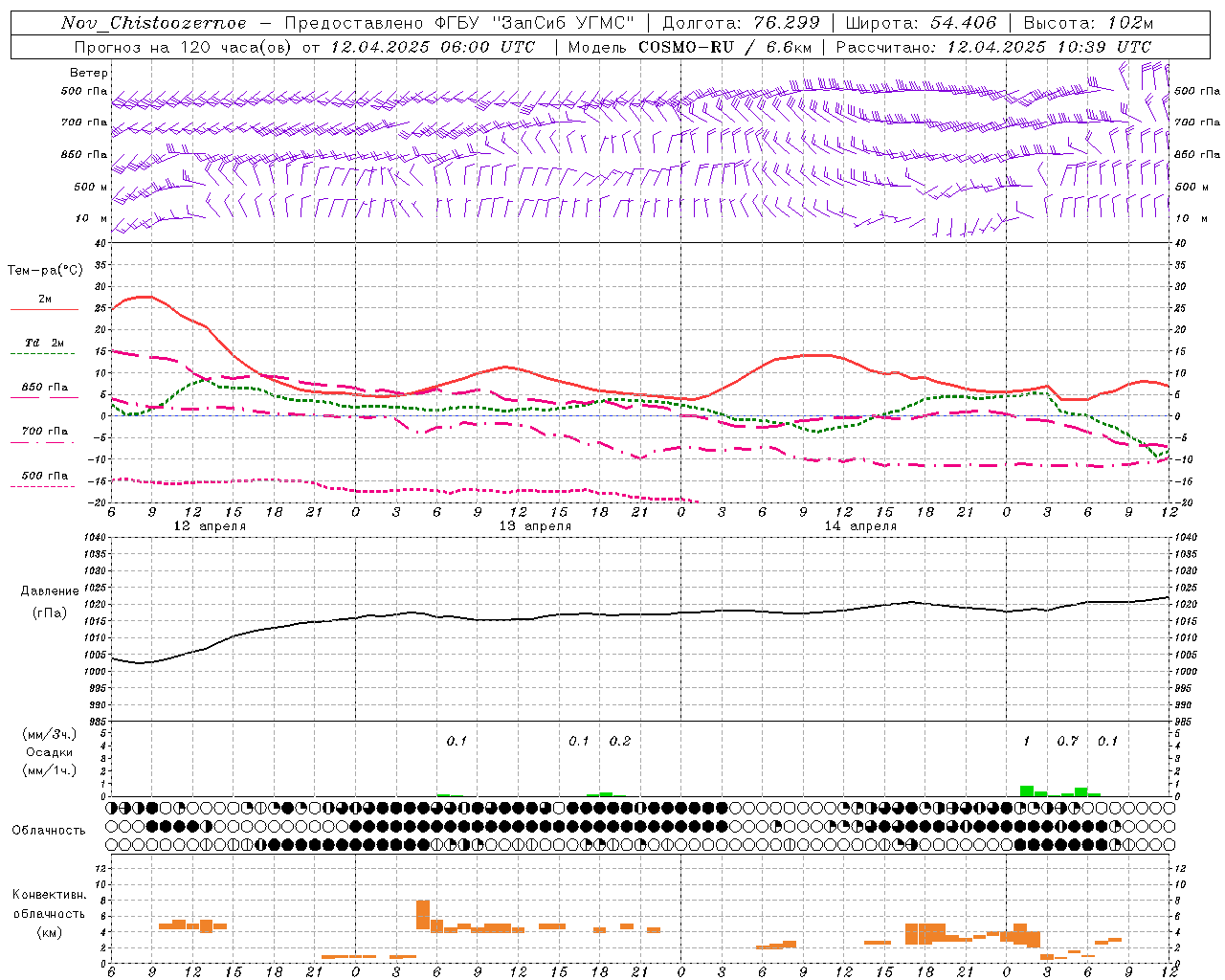Click the '0.7' precipitation value
The image size is (1225, 980).
click(1068, 742)
